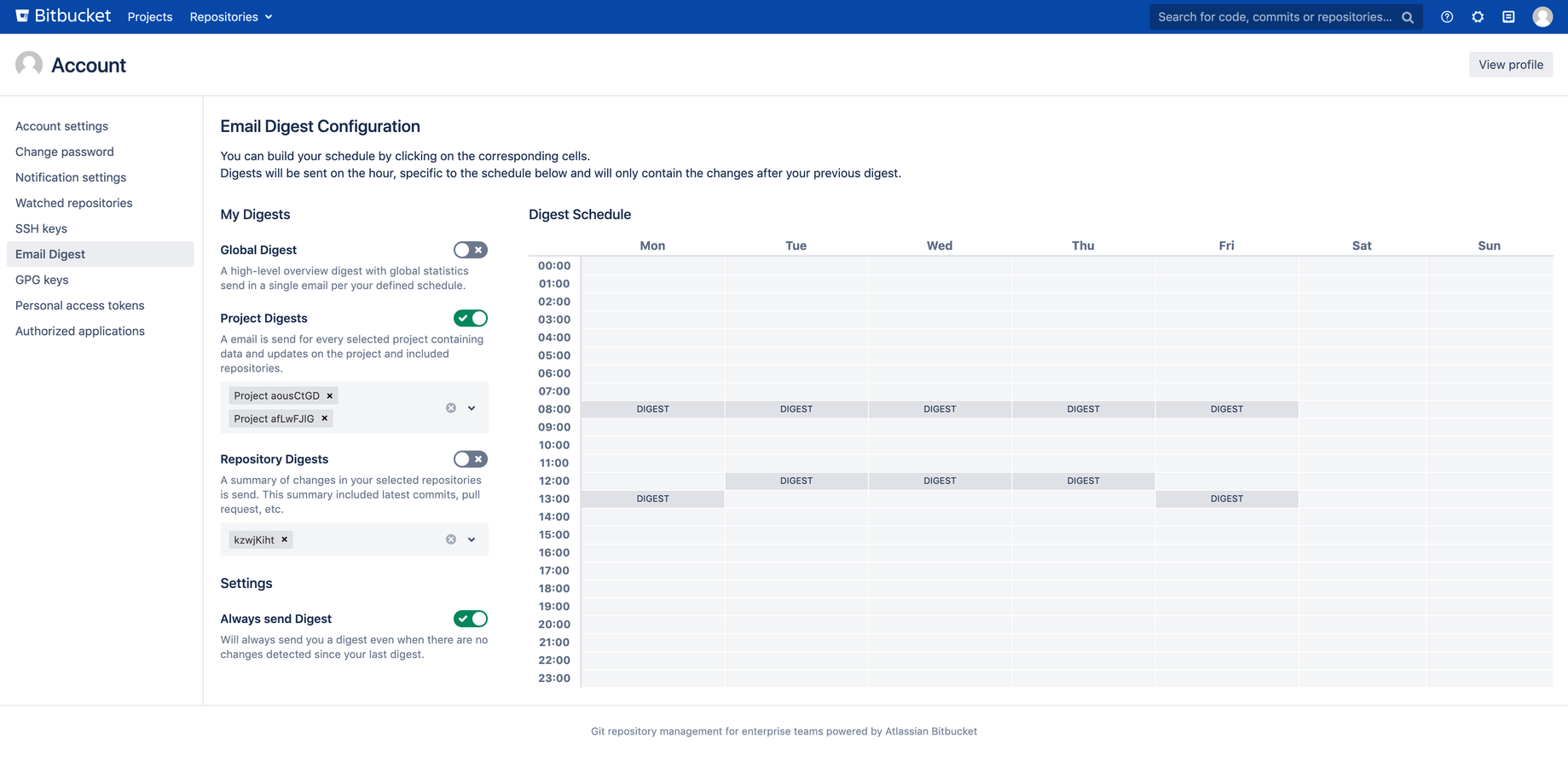Remove Tuesday 12:00 digest cell
The height and width of the screenshot is (767, 1568).
pyautogui.click(x=796, y=481)
